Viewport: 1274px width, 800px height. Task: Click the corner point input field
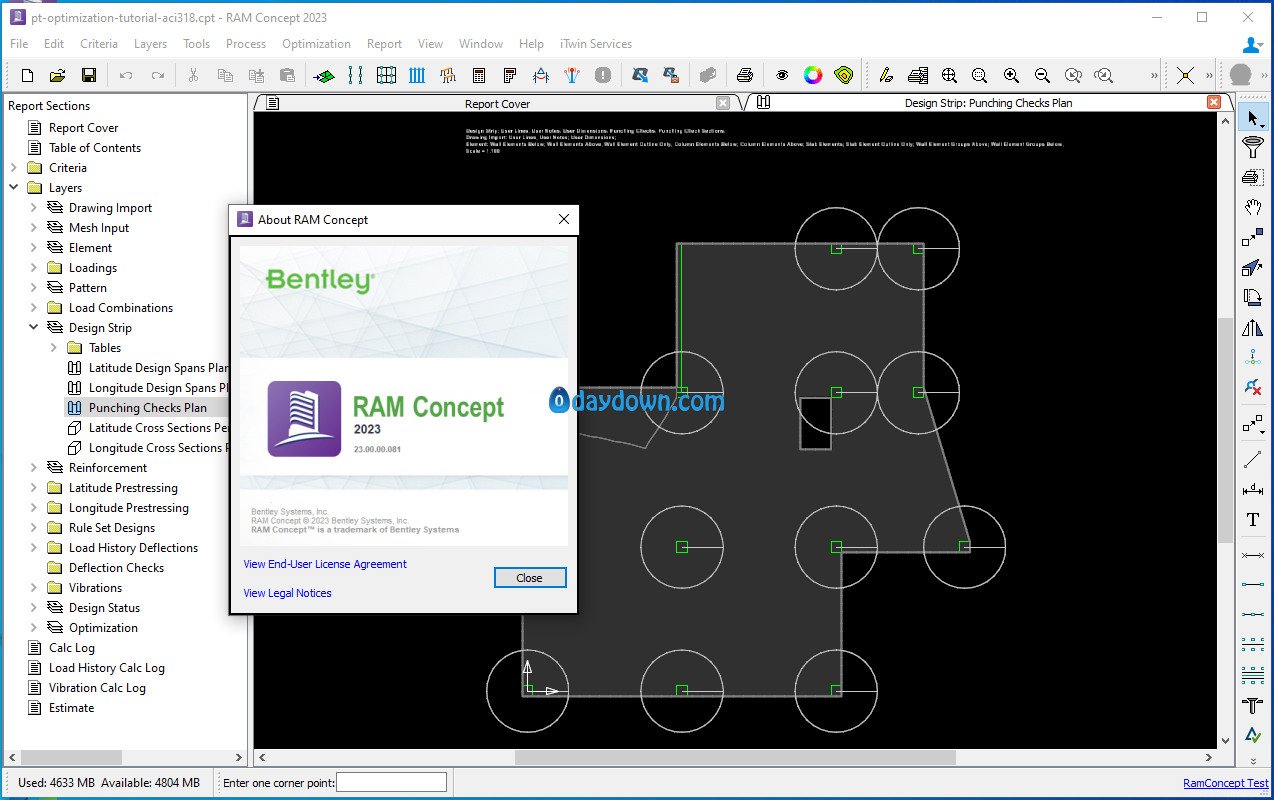click(x=391, y=783)
